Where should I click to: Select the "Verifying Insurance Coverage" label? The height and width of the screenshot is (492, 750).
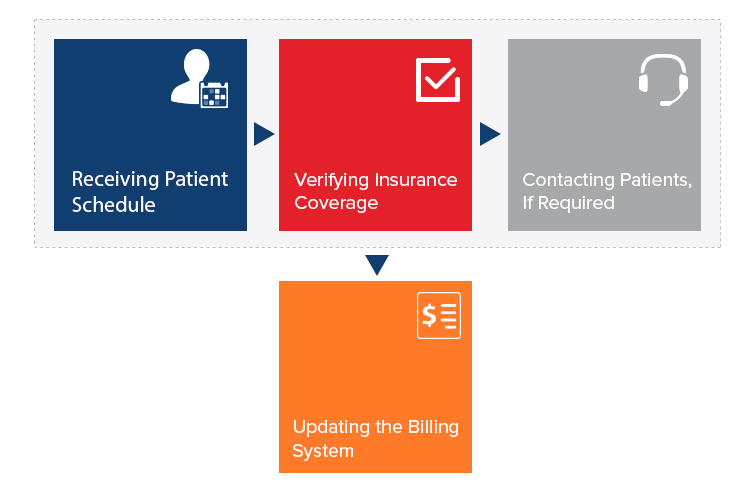(375, 191)
